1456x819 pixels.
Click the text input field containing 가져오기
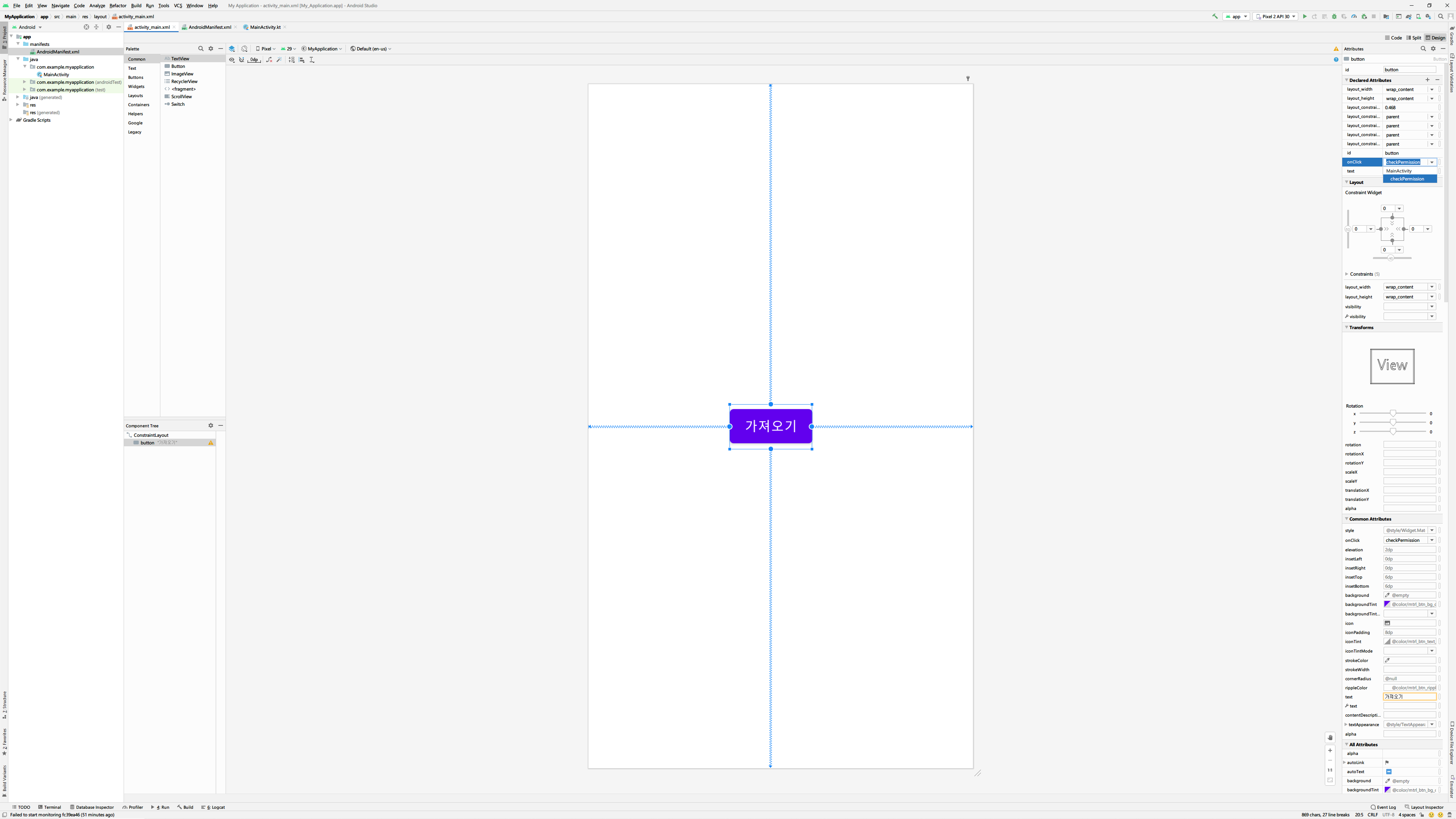click(1409, 697)
